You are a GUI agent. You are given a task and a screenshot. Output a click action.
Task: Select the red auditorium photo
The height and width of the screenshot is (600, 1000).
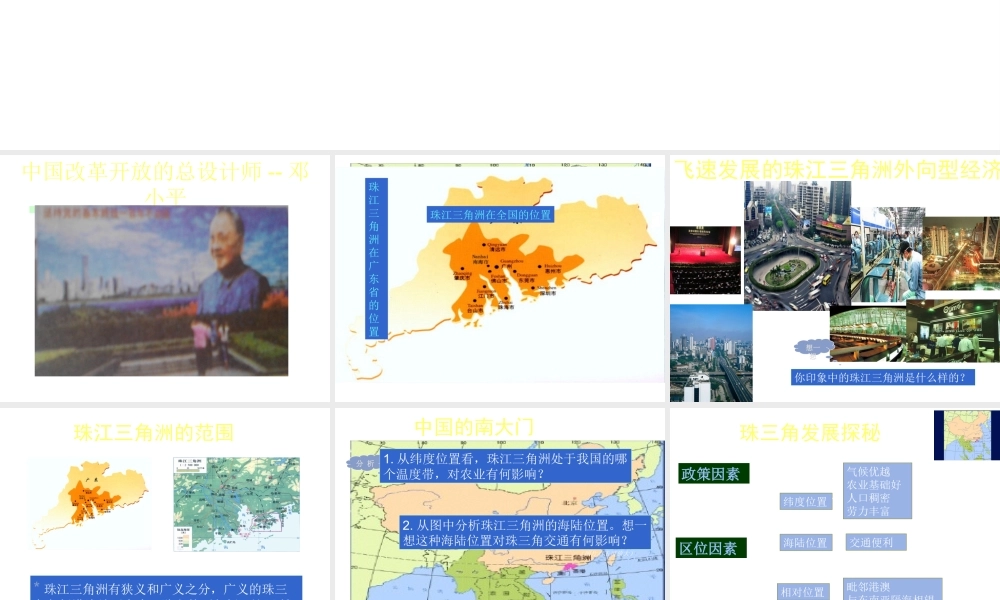(x=705, y=260)
